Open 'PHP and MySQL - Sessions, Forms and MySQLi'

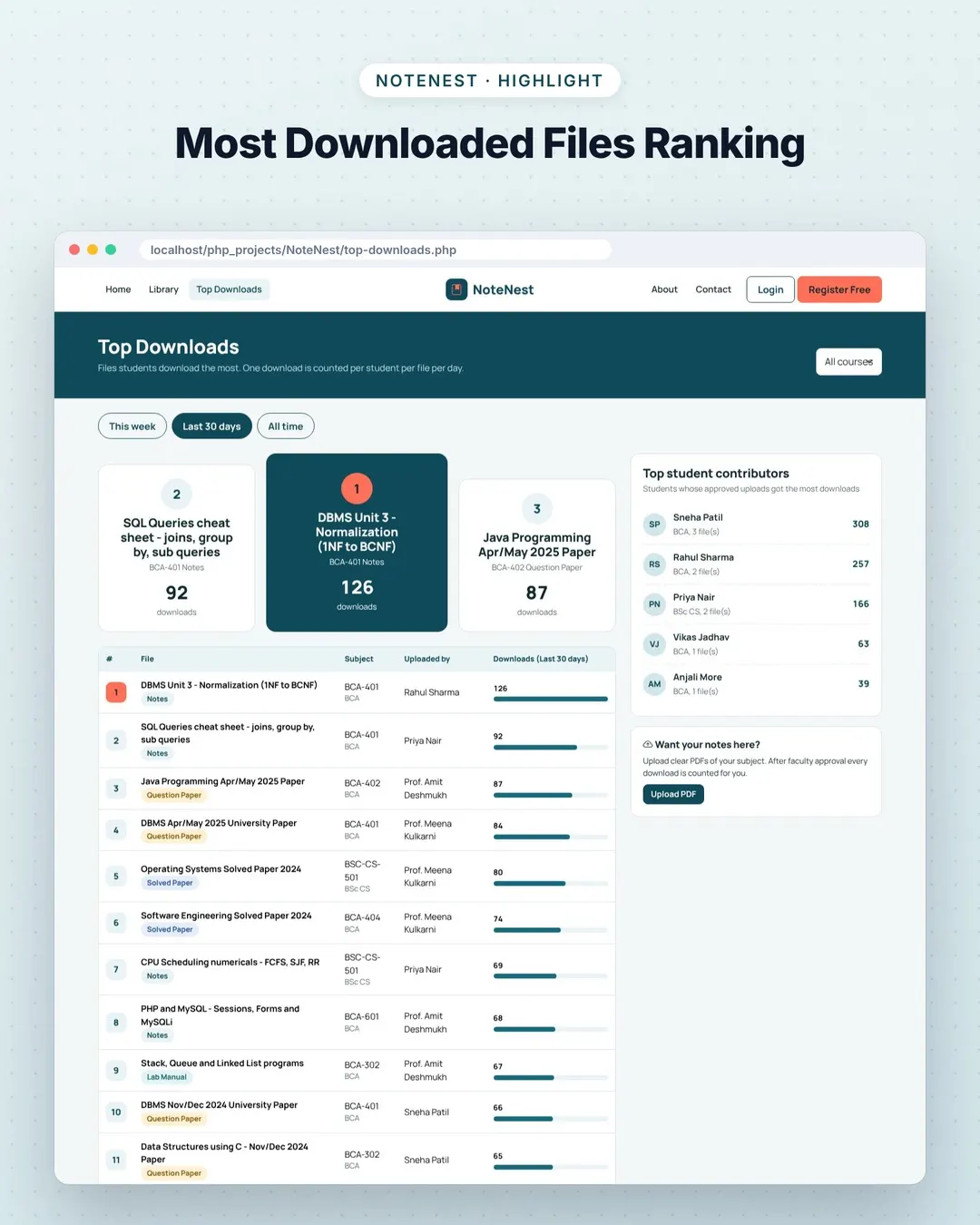click(220, 1015)
